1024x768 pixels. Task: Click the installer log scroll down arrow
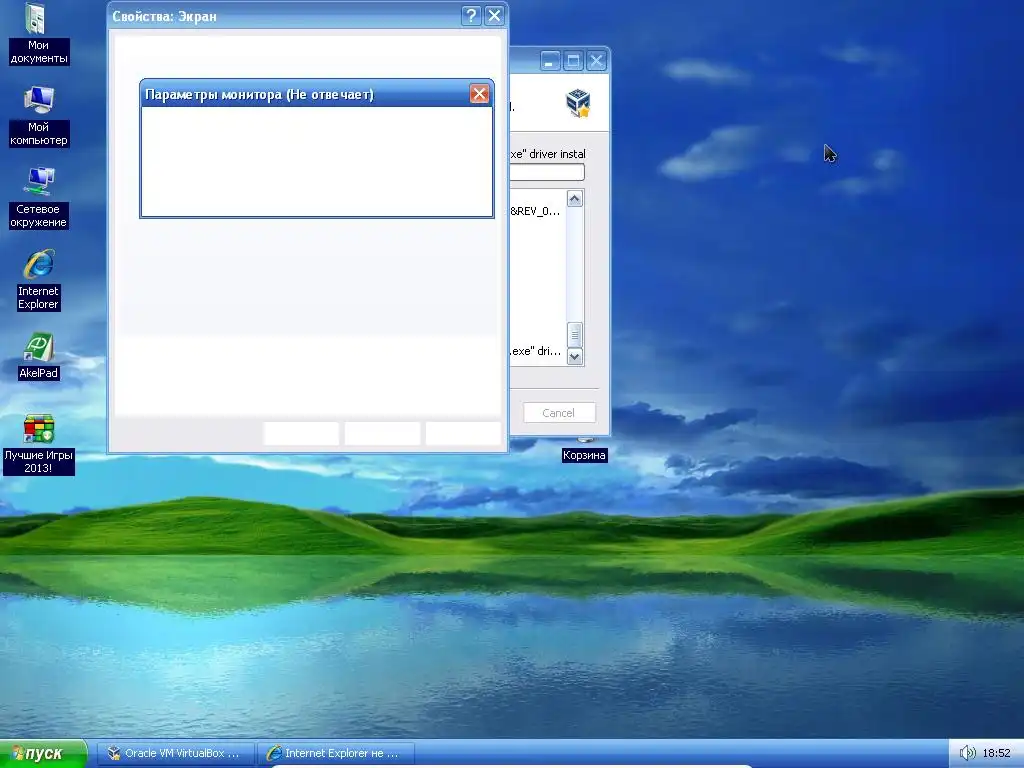[x=575, y=357]
